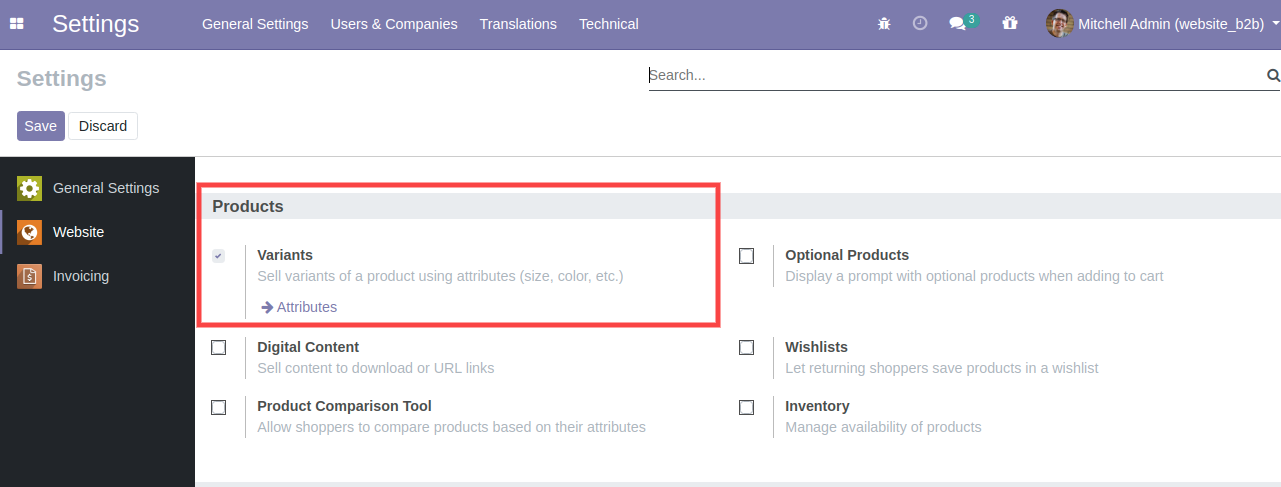The width and height of the screenshot is (1281, 487).
Task: Click 'Manage availability of products' text
Action: pyautogui.click(x=883, y=427)
